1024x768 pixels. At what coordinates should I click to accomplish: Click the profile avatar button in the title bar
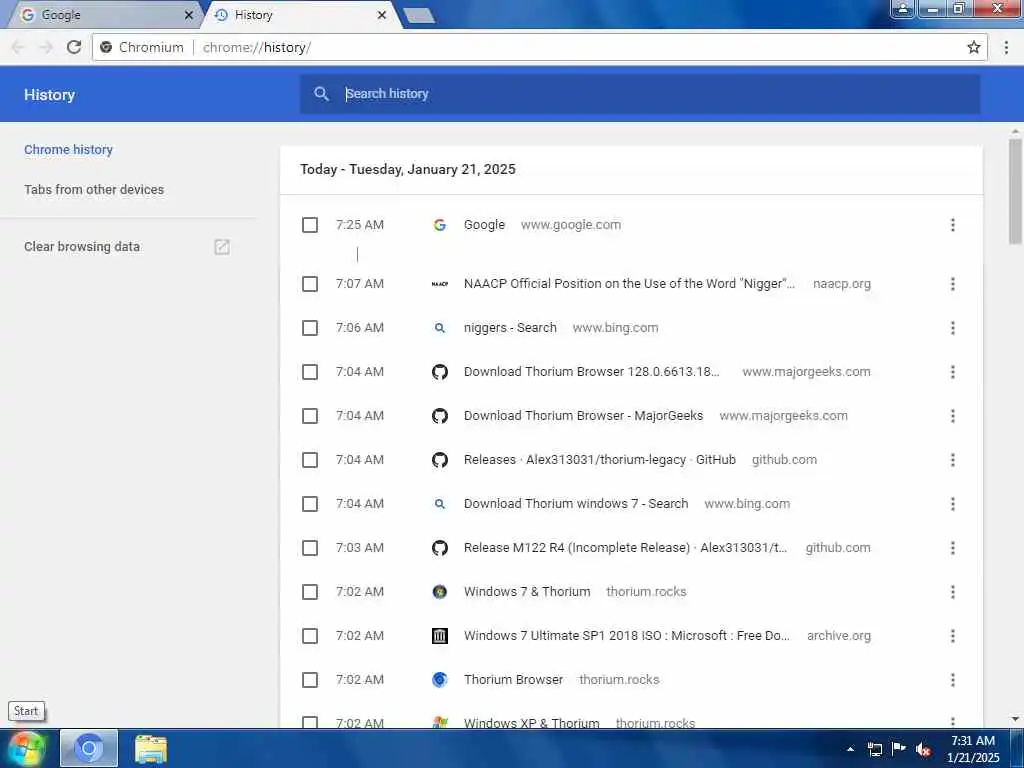pos(903,8)
